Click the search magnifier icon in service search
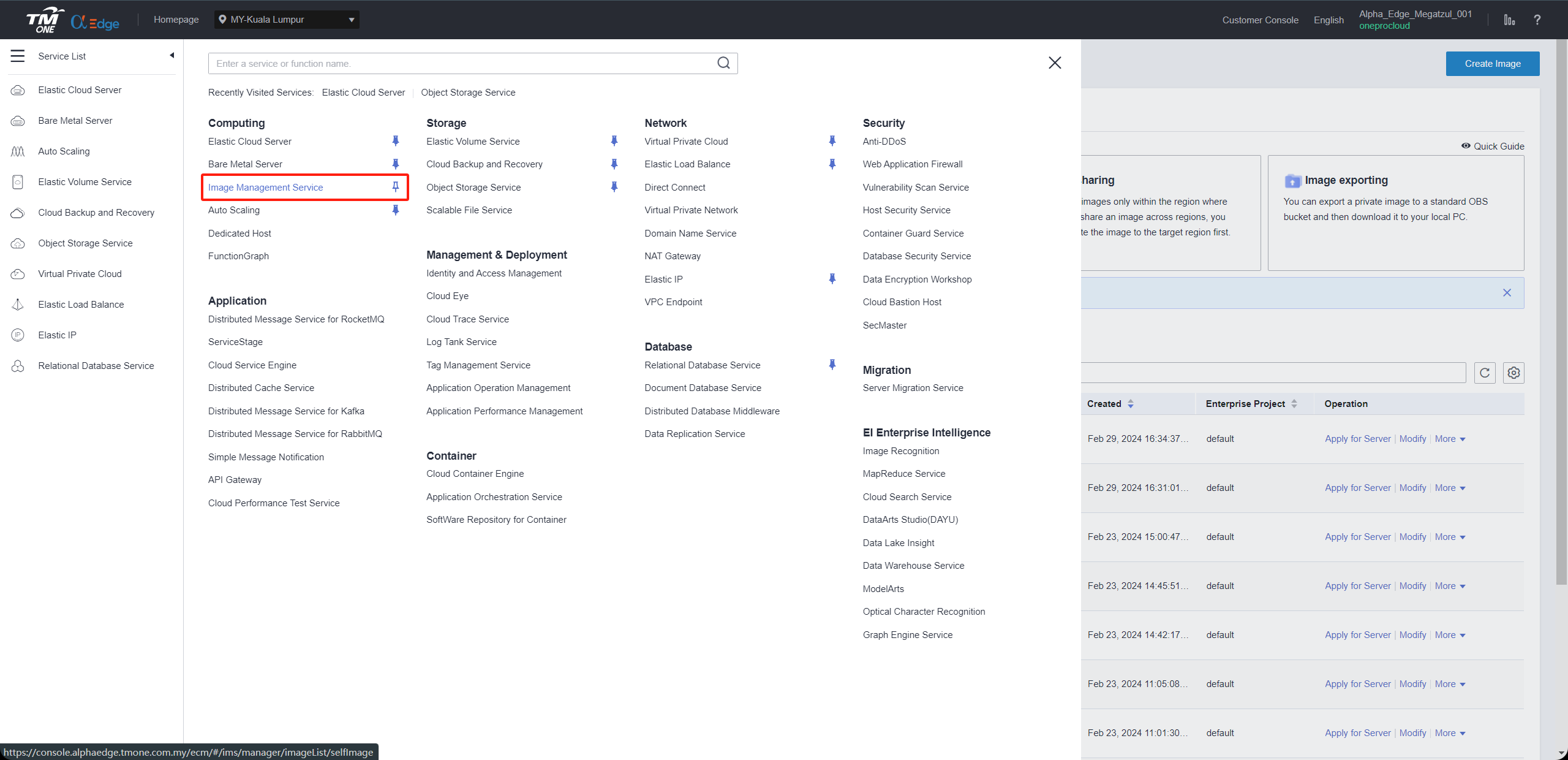 [x=723, y=63]
